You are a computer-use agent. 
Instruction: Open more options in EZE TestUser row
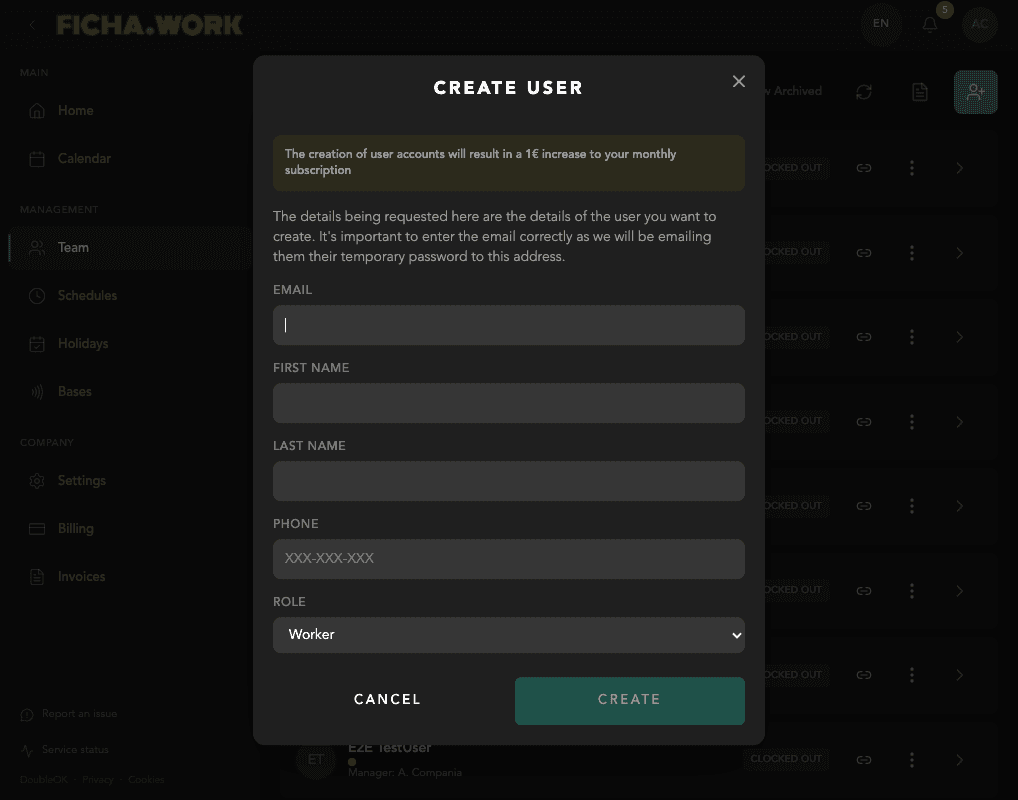[x=912, y=760]
